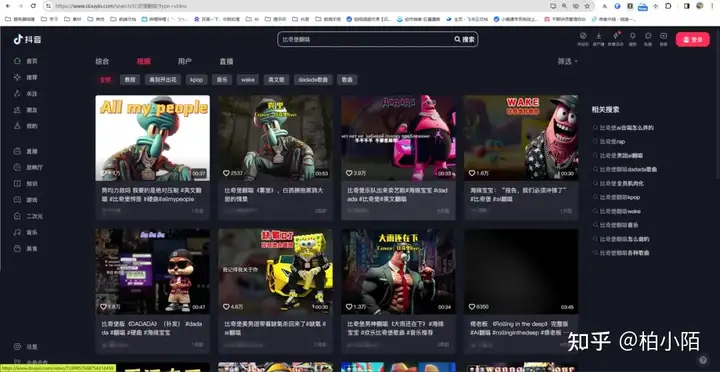Open 二次元 anime in the sidebar
The height and width of the screenshot is (372, 720).
[x=28, y=216]
